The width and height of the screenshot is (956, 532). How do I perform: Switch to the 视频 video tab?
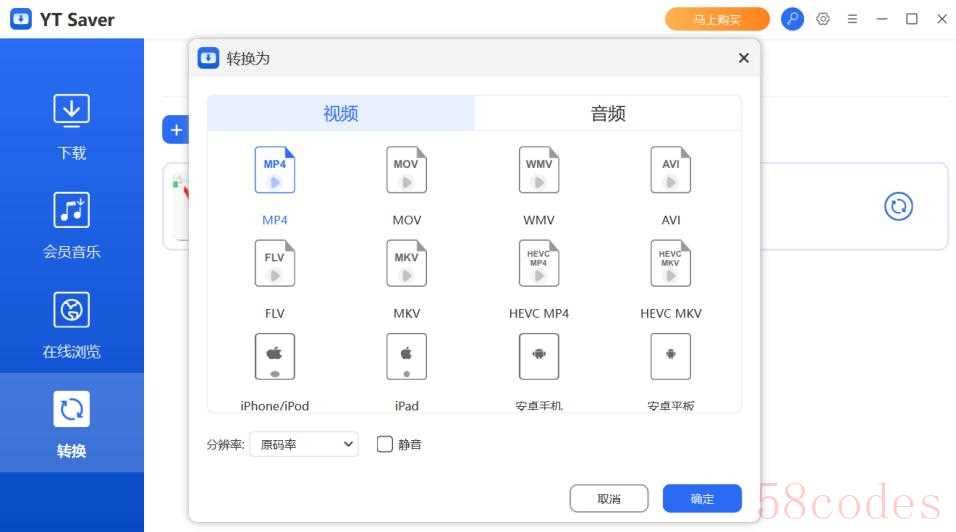341,113
